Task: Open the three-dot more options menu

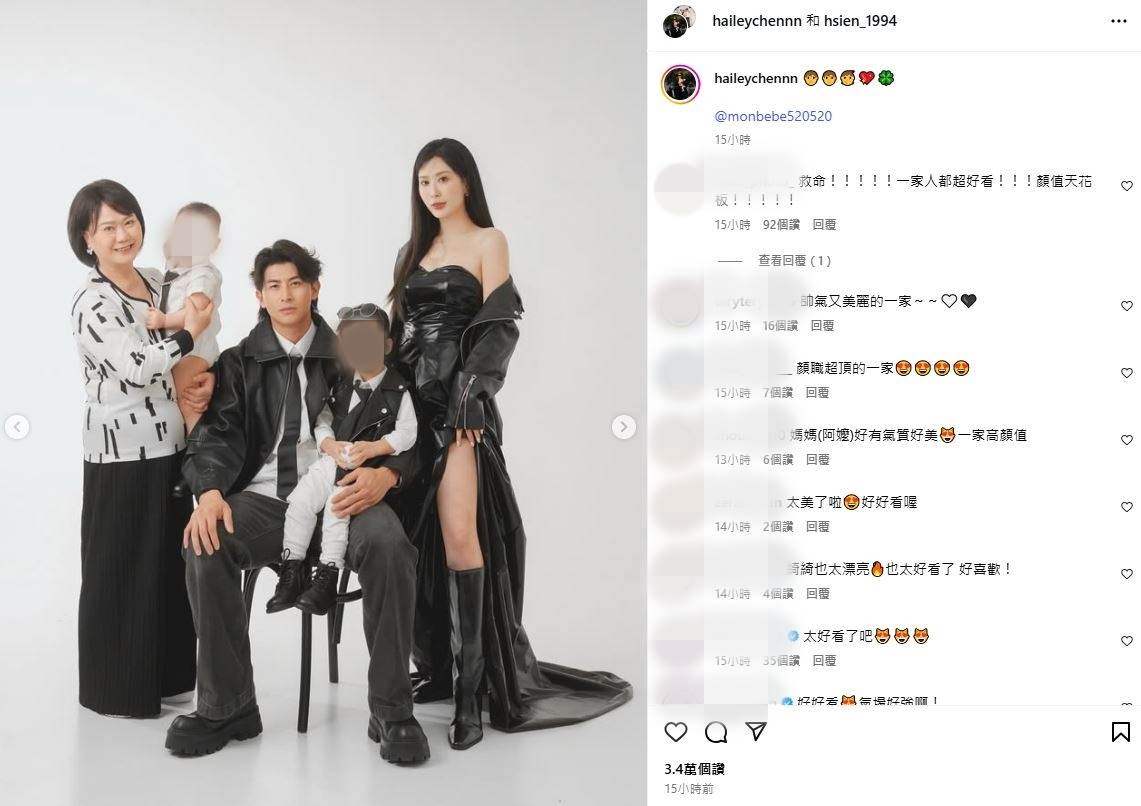Action: [1118, 21]
